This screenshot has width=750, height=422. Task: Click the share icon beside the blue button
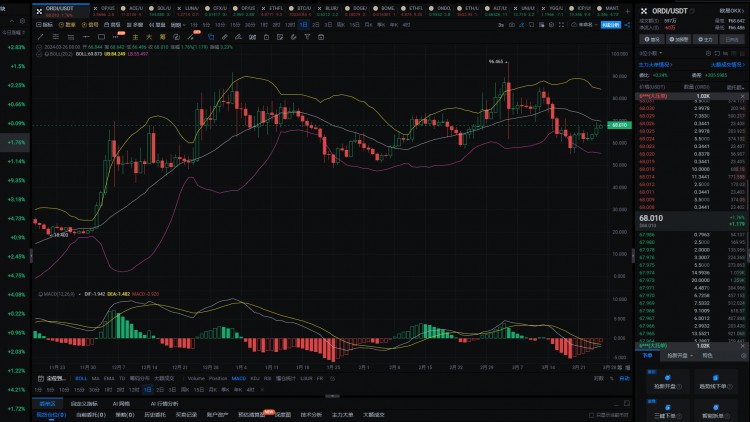pyautogui.click(x=627, y=24)
